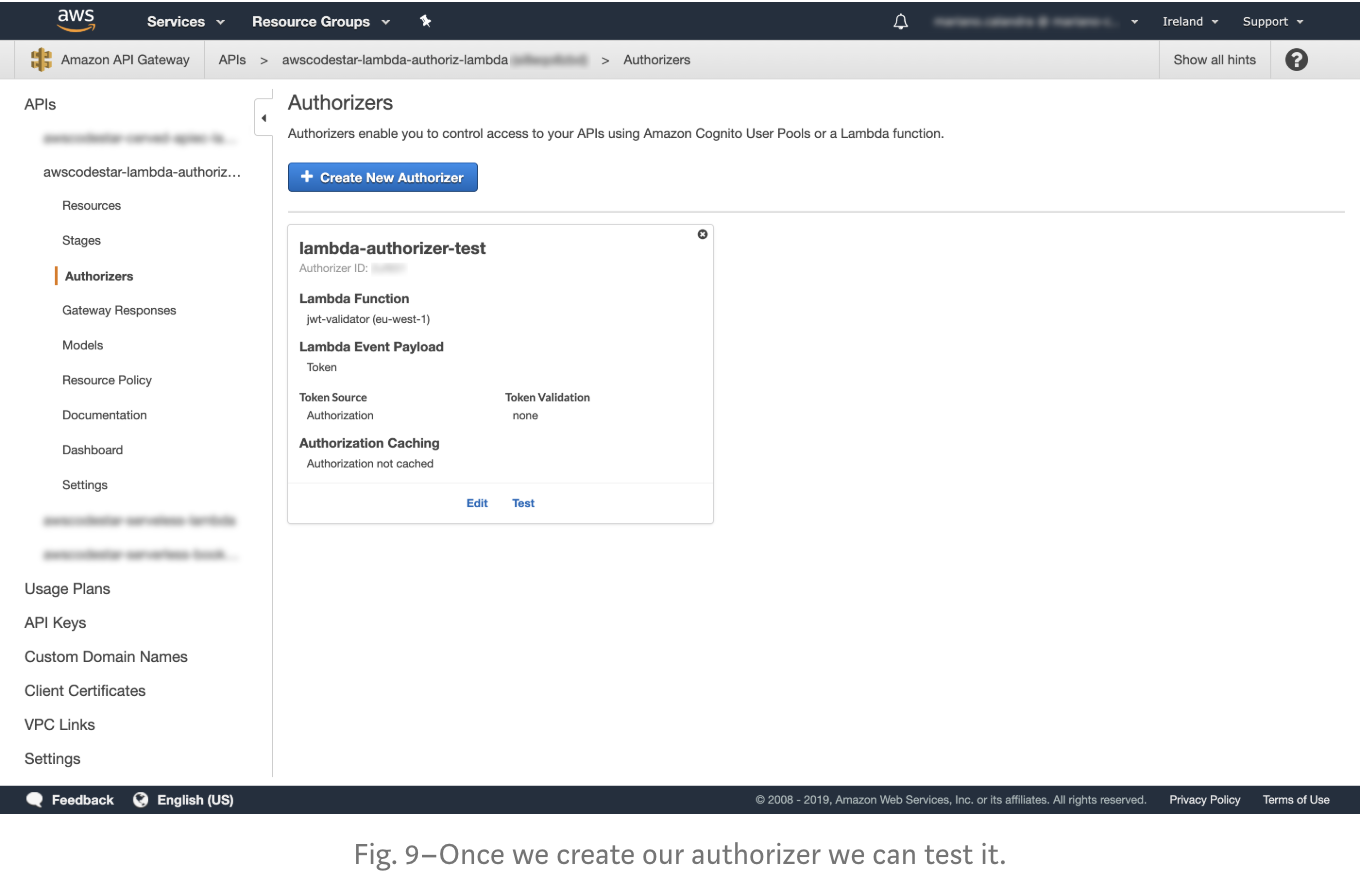Open the Terms of Use link
The width and height of the screenshot is (1360, 894).
1296,800
